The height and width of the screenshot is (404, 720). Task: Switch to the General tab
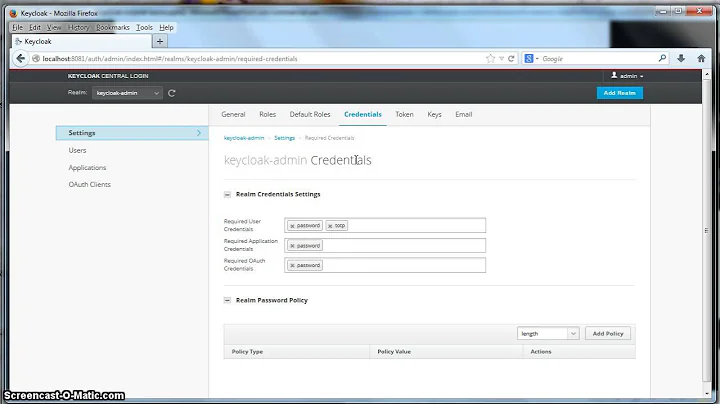click(233, 114)
